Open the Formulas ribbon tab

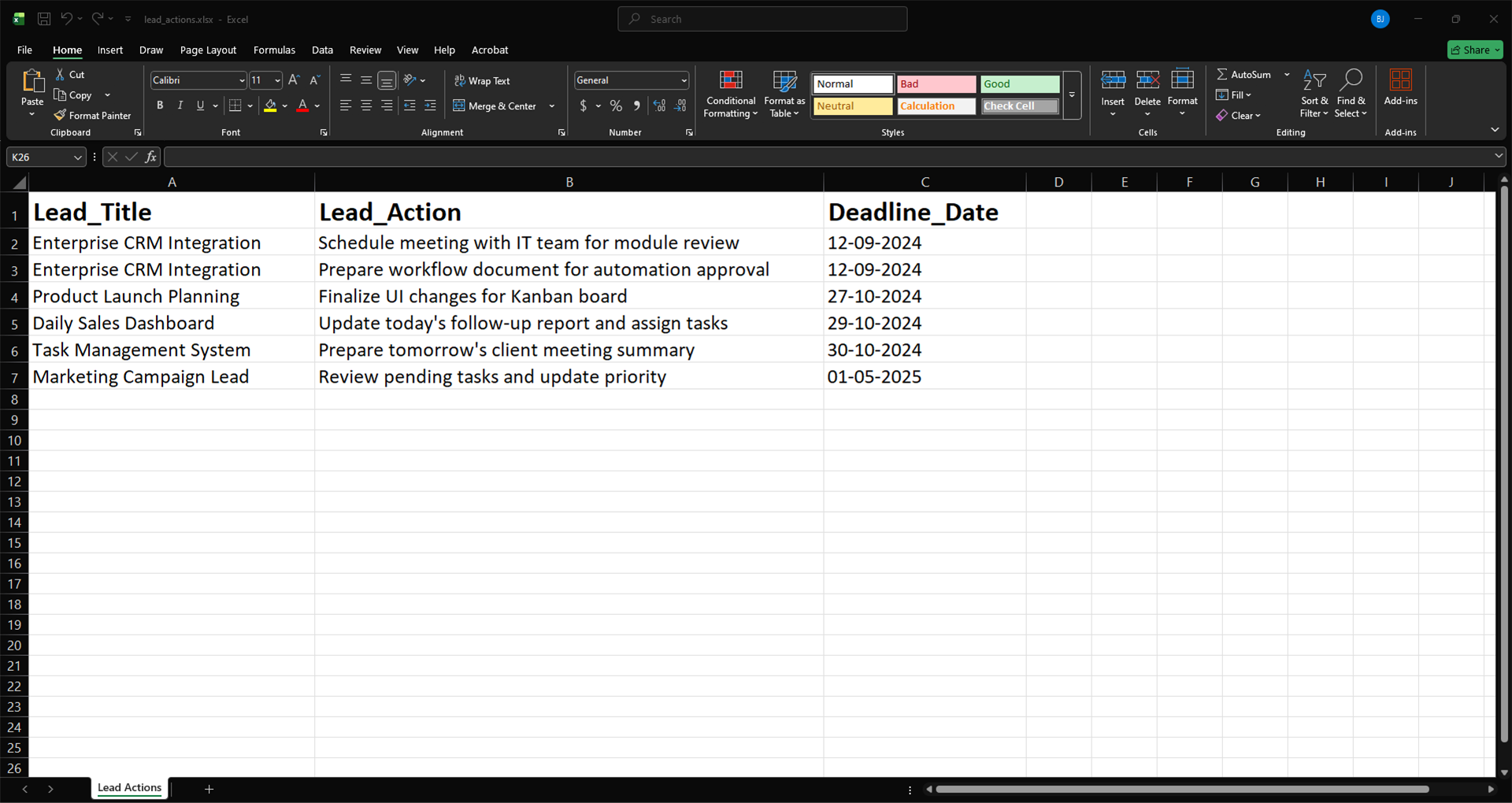[x=274, y=50]
